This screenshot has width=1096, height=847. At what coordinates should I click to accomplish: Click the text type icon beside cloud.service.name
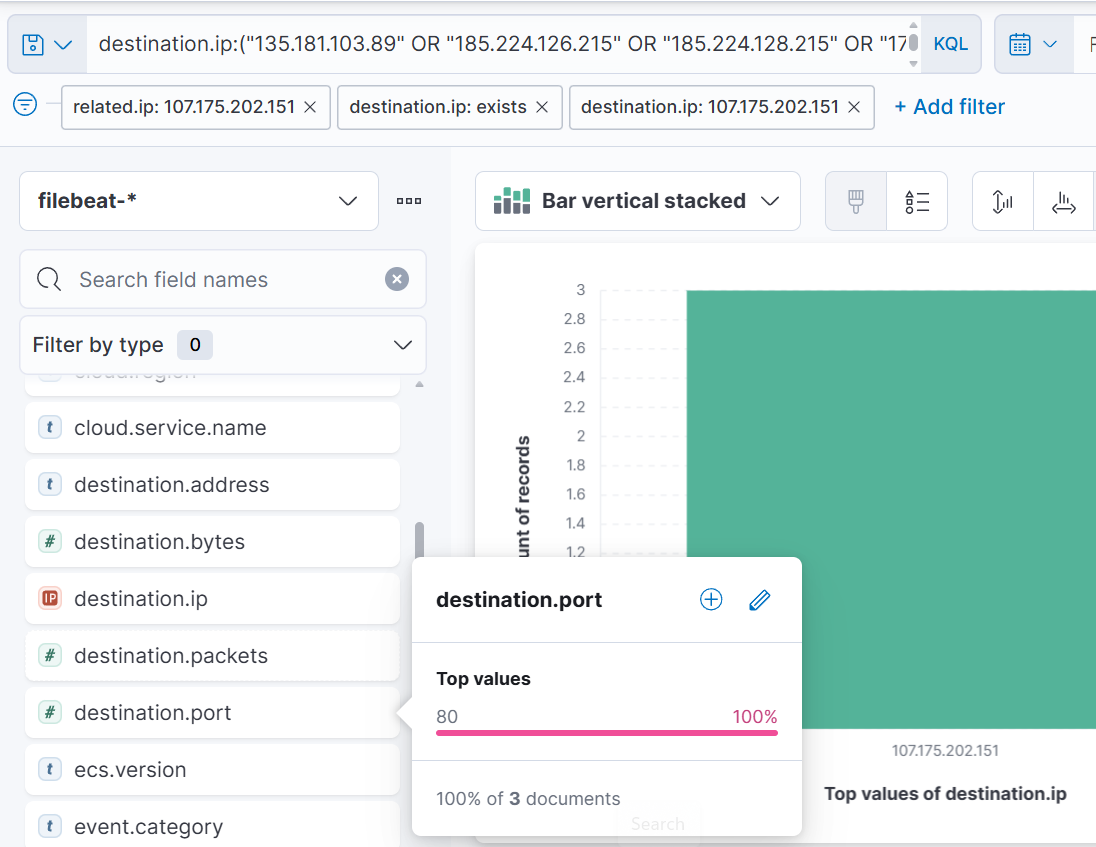click(x=50, y=427)
